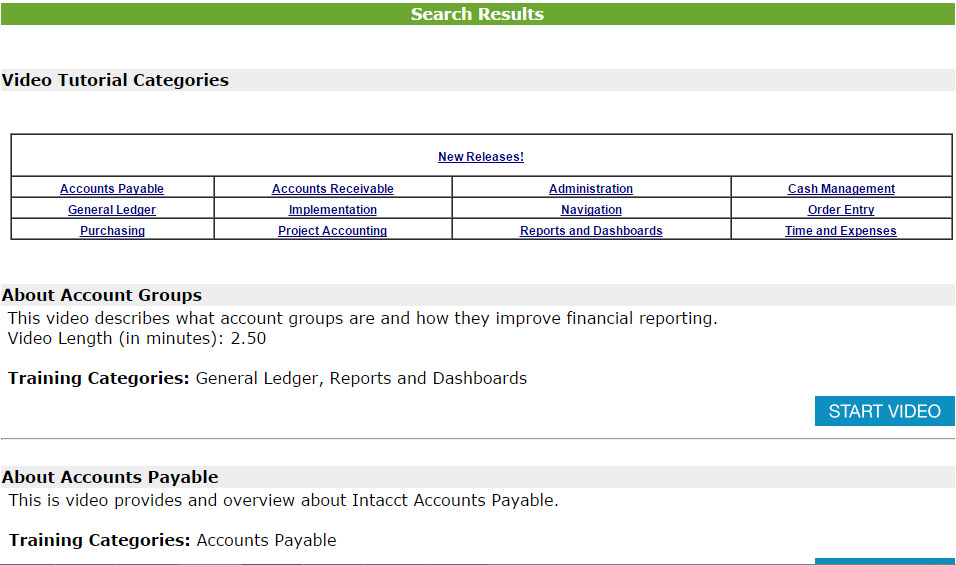
Task: Go to the Administration category
Action: point(591,189)
